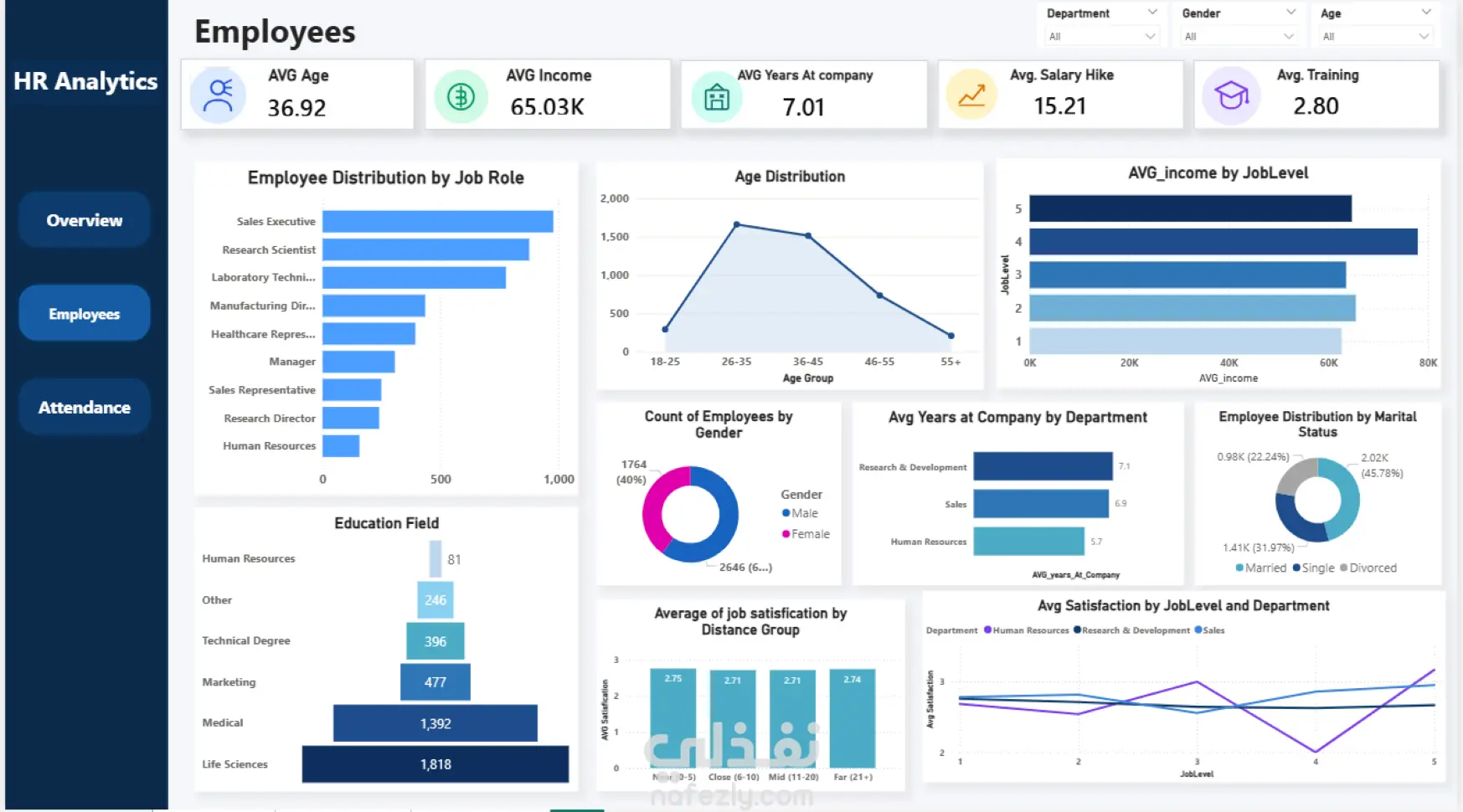Click the Sales Executive bar

pos(438,222)
